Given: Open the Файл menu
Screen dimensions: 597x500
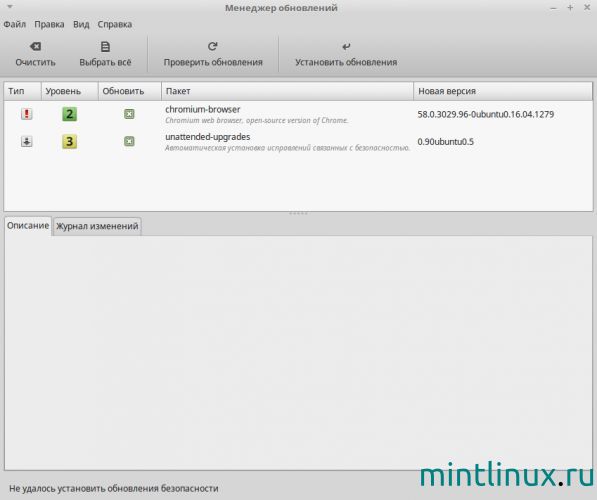Looking at the screenshot, I should point(14,24).
